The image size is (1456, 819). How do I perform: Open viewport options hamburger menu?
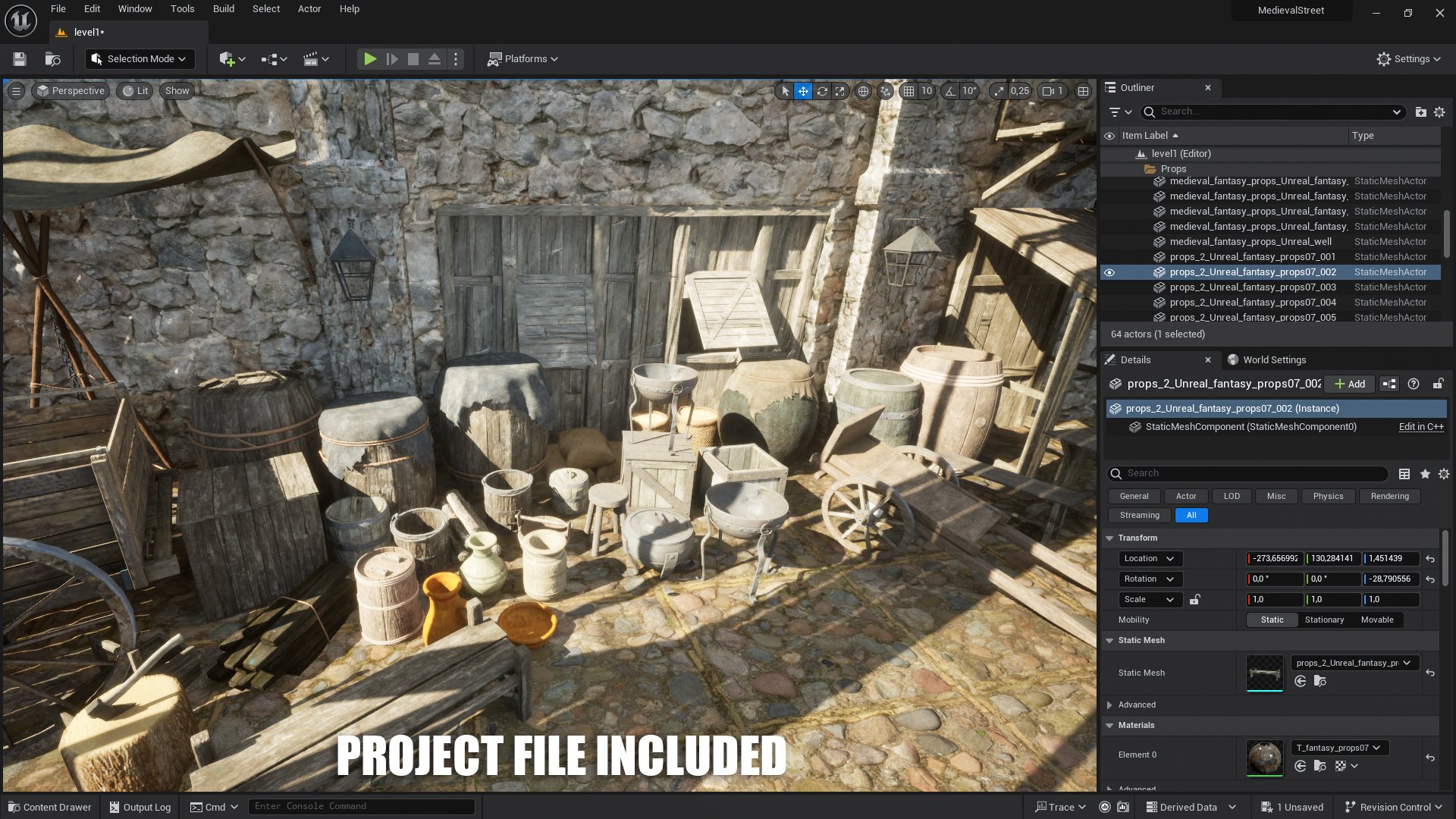click(16, 91)
